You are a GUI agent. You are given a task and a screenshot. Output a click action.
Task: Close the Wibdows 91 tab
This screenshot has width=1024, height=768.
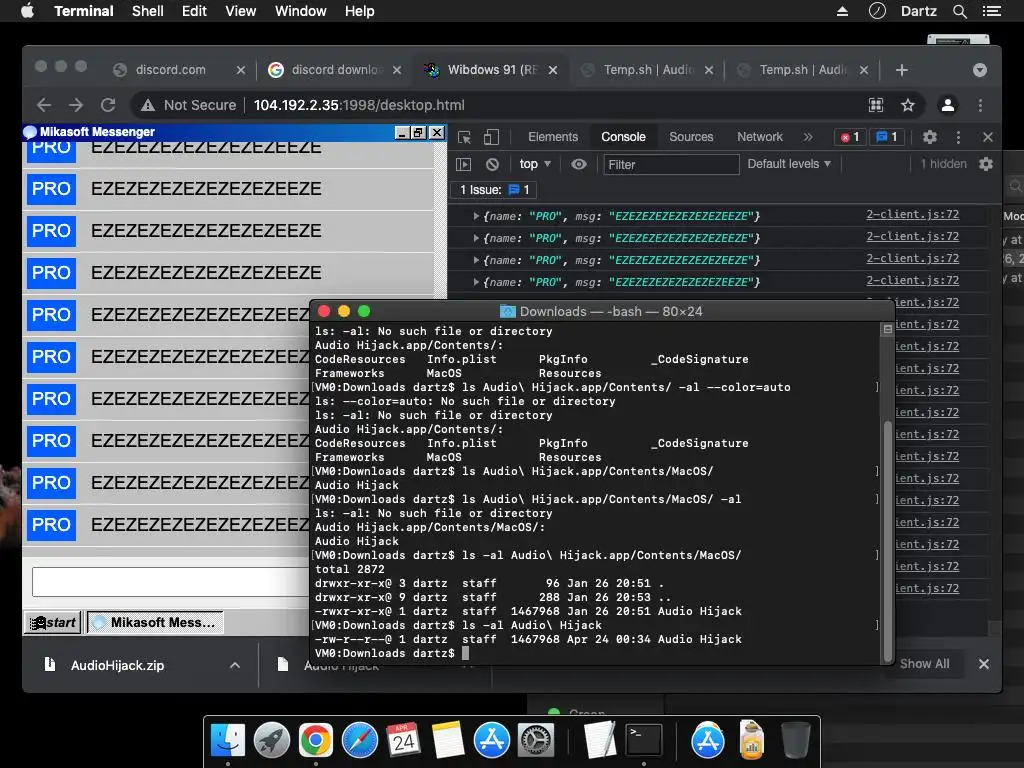point(552,70)
